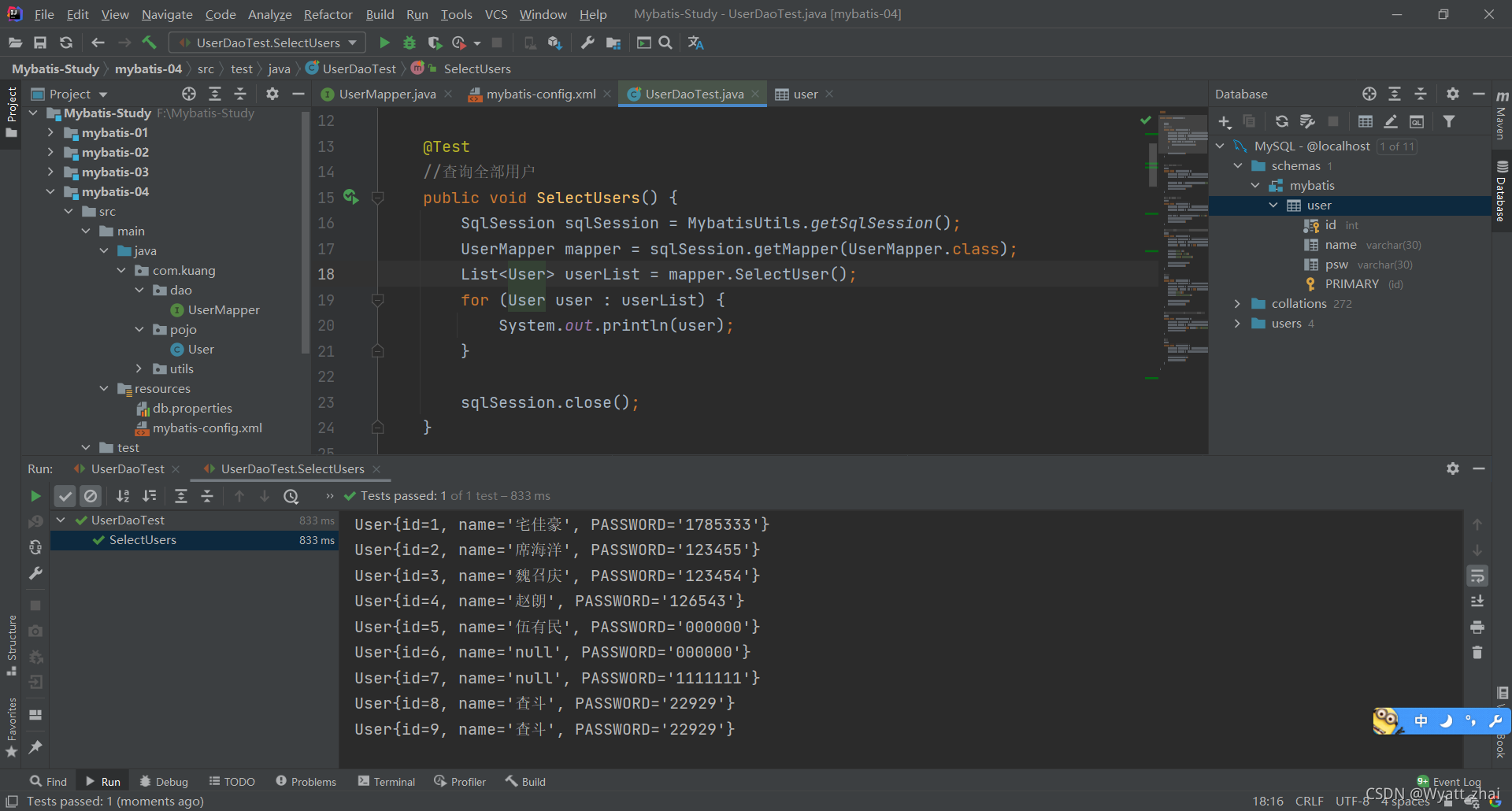Open the Event Log
The width and height of the screenshot is (1512, 811).
click(1449, 781)
